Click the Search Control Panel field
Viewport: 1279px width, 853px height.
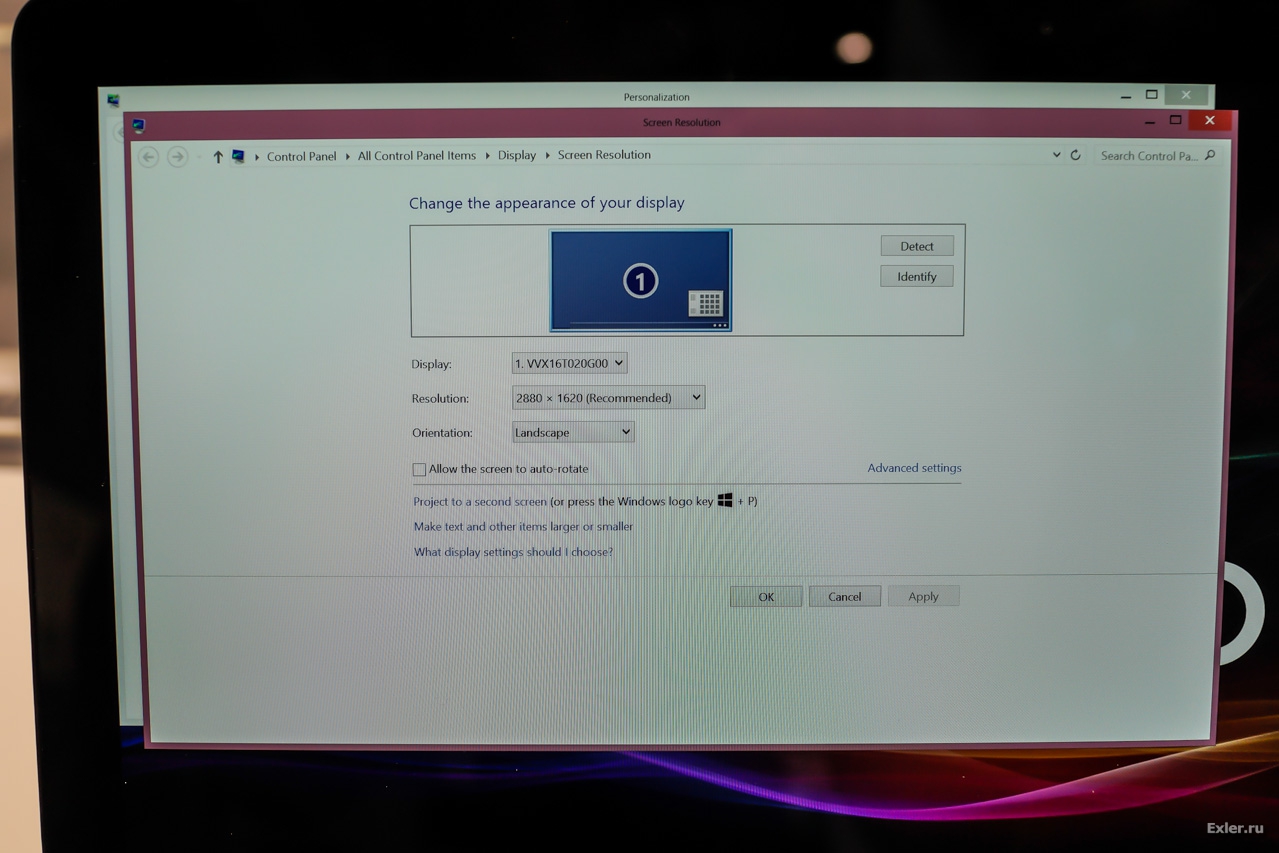(1147, 156)
